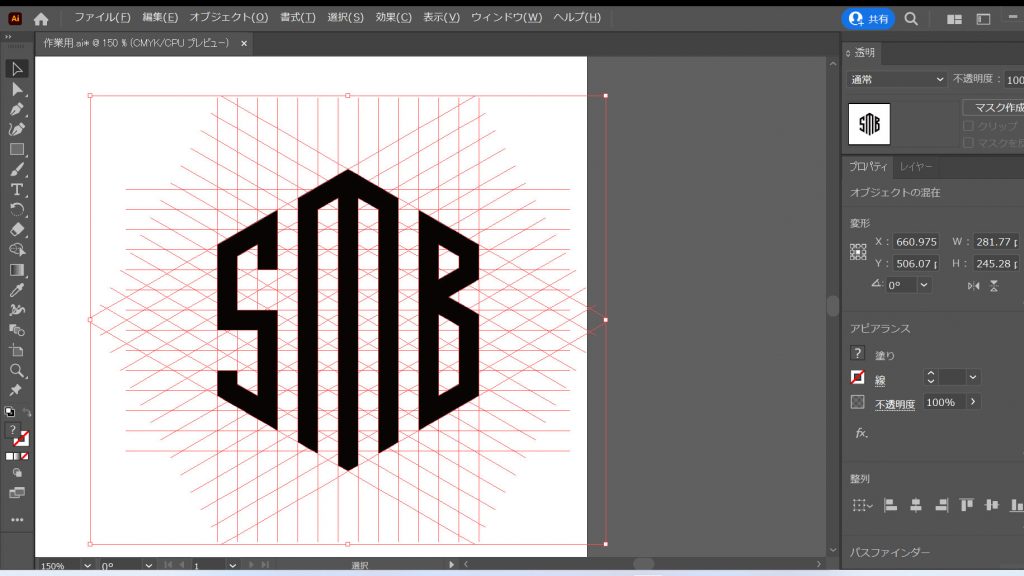Adjust the stroke weight stepper arrows
The image size is (1024, 576).
[931, 377]
